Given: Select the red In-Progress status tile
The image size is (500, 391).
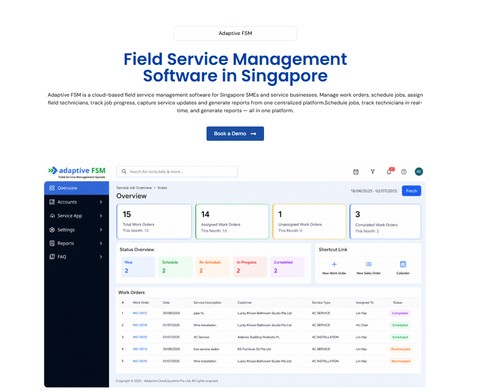Looking at the screenshot, I should coord(250,267).
